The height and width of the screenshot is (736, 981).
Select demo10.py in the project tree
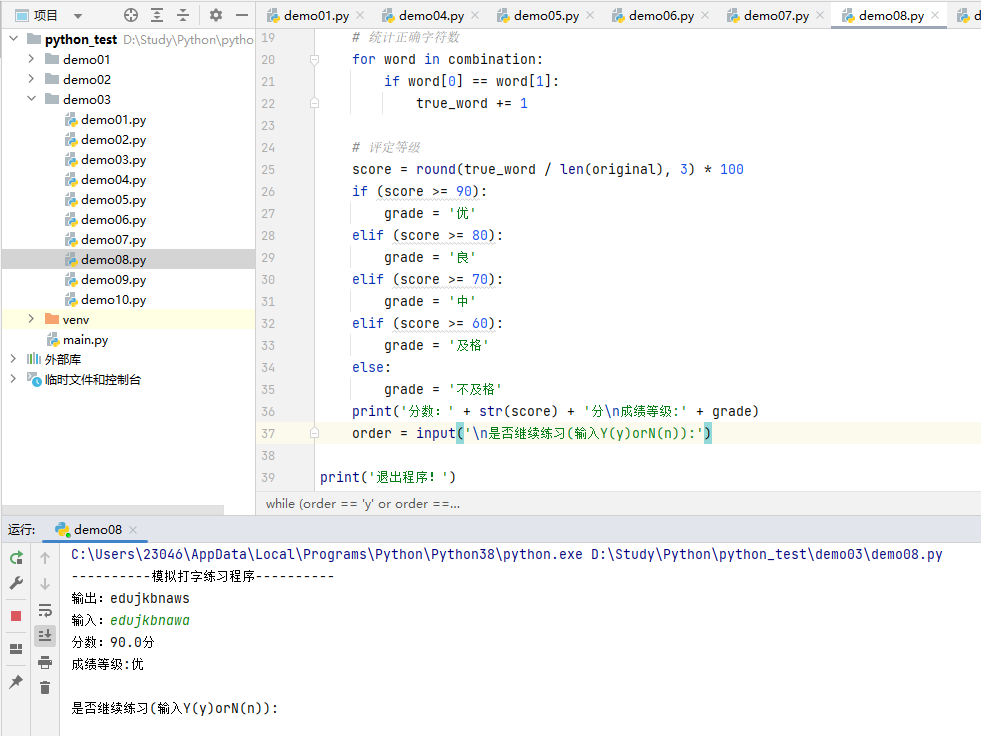click(x=113, y=300)
